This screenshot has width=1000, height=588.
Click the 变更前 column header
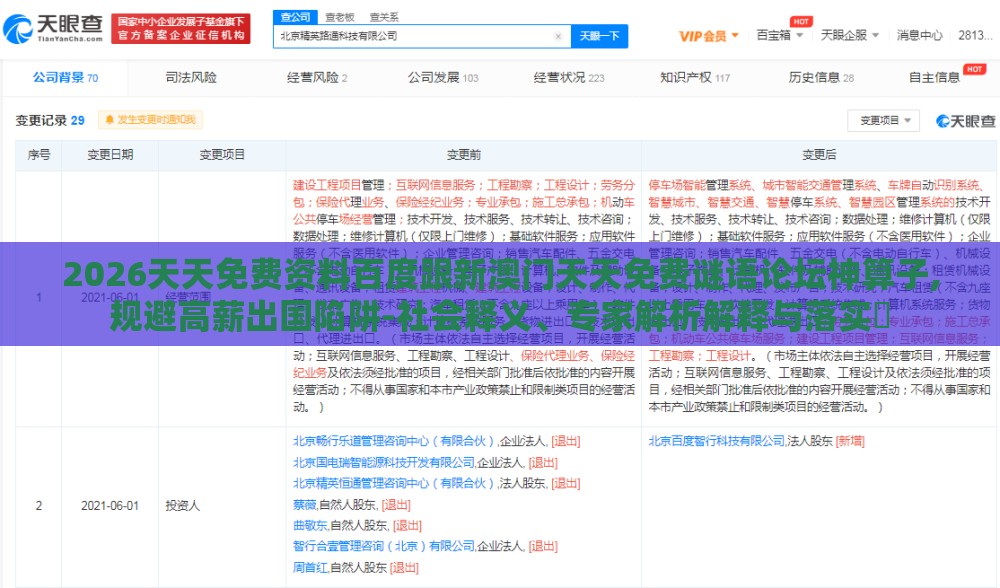464,155
